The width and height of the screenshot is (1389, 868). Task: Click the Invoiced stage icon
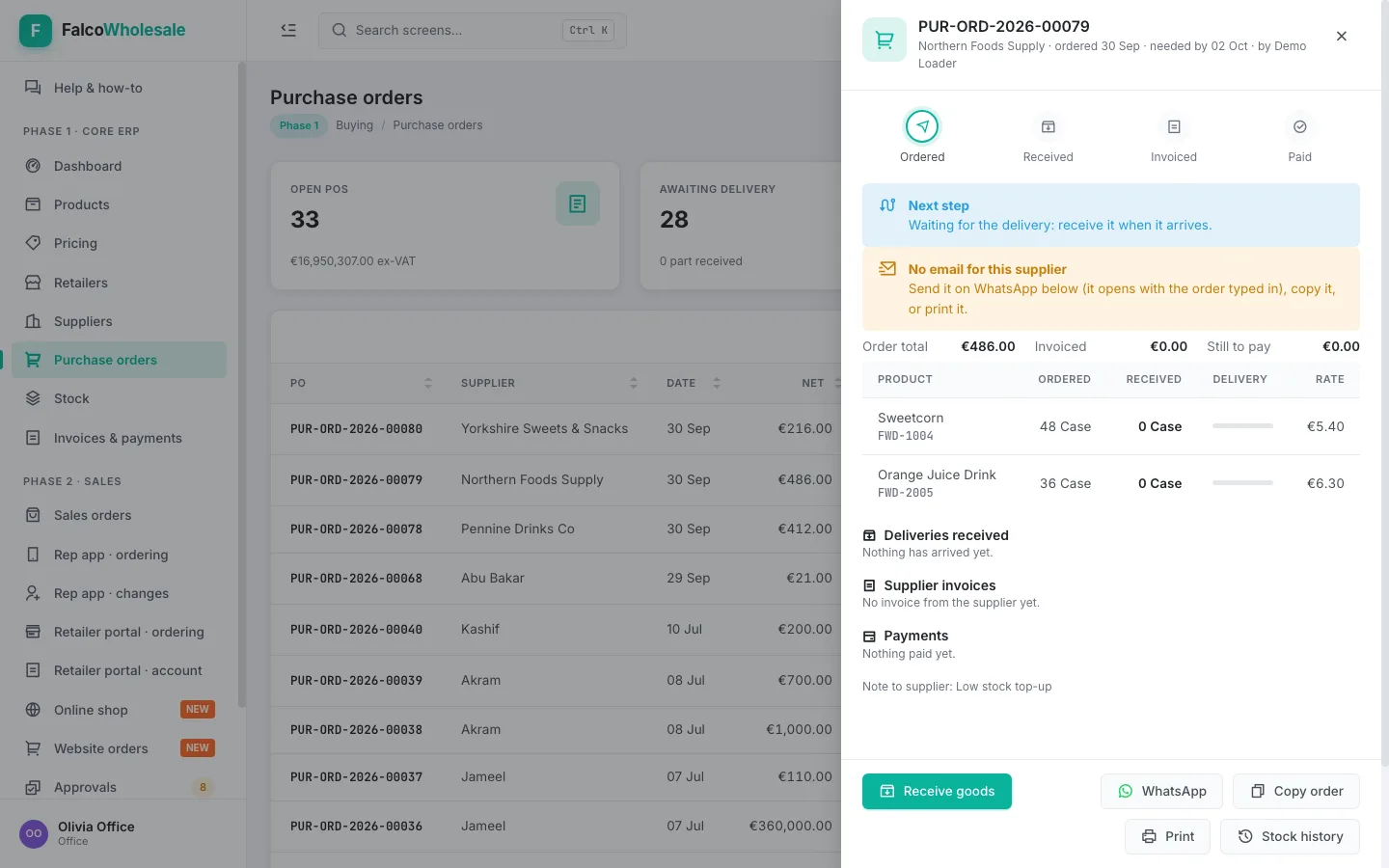1174,126
